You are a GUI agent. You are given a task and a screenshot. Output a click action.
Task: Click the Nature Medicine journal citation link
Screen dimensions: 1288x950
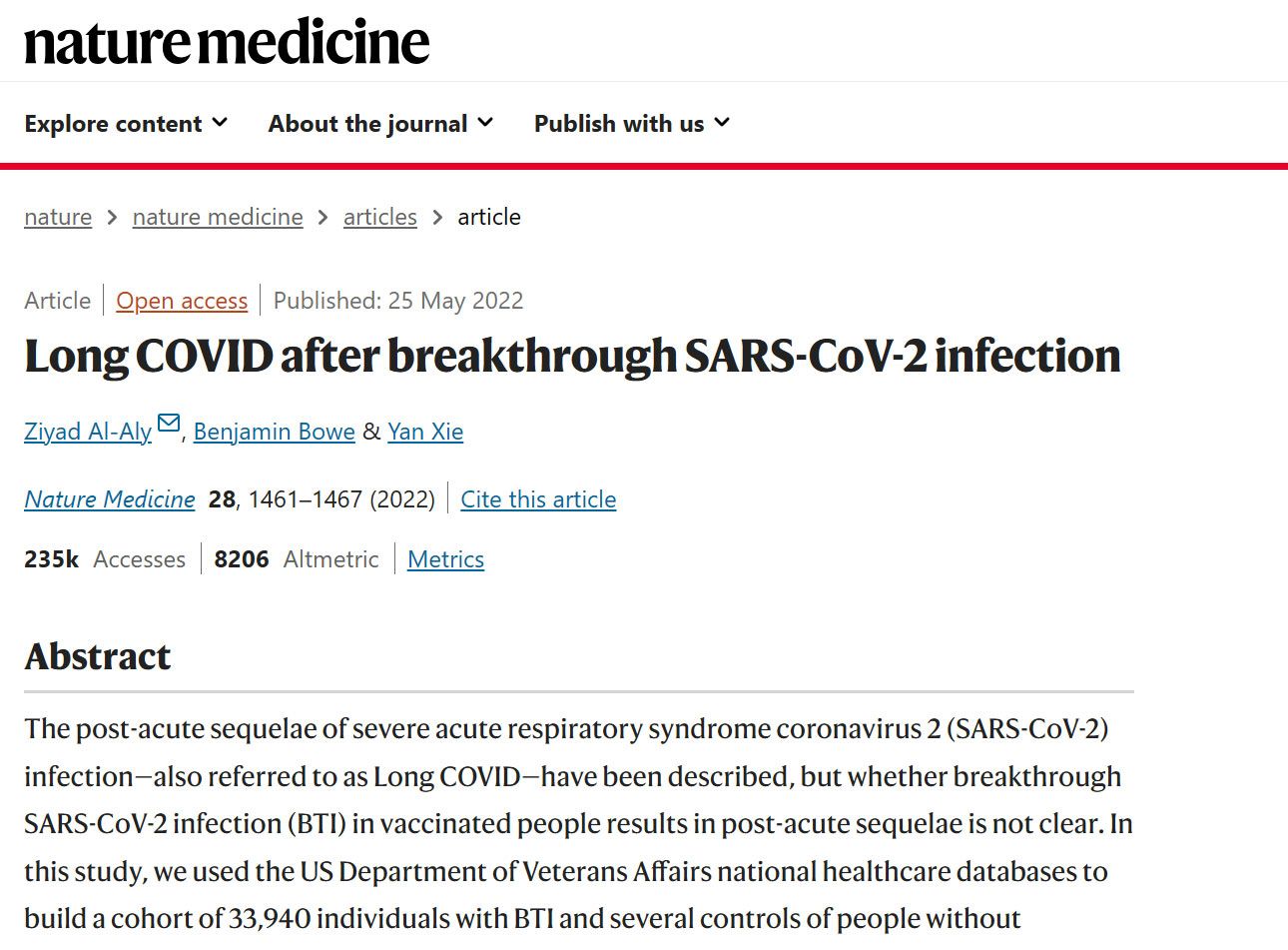point(110,499)
